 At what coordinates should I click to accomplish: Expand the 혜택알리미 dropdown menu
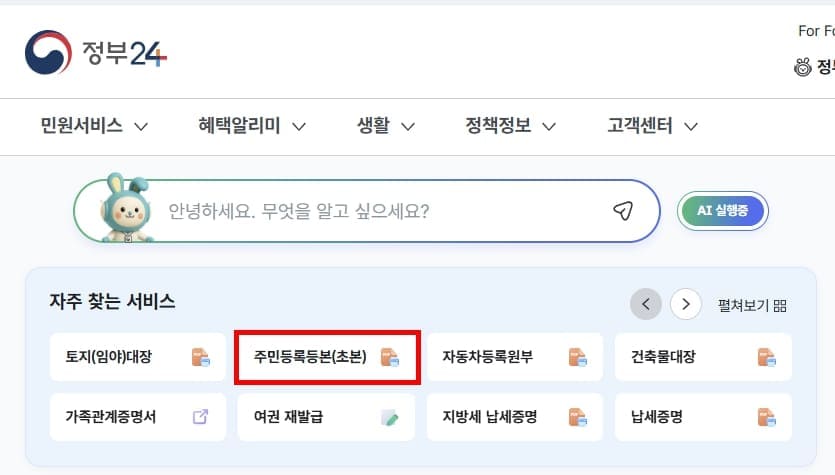point(251,126)
